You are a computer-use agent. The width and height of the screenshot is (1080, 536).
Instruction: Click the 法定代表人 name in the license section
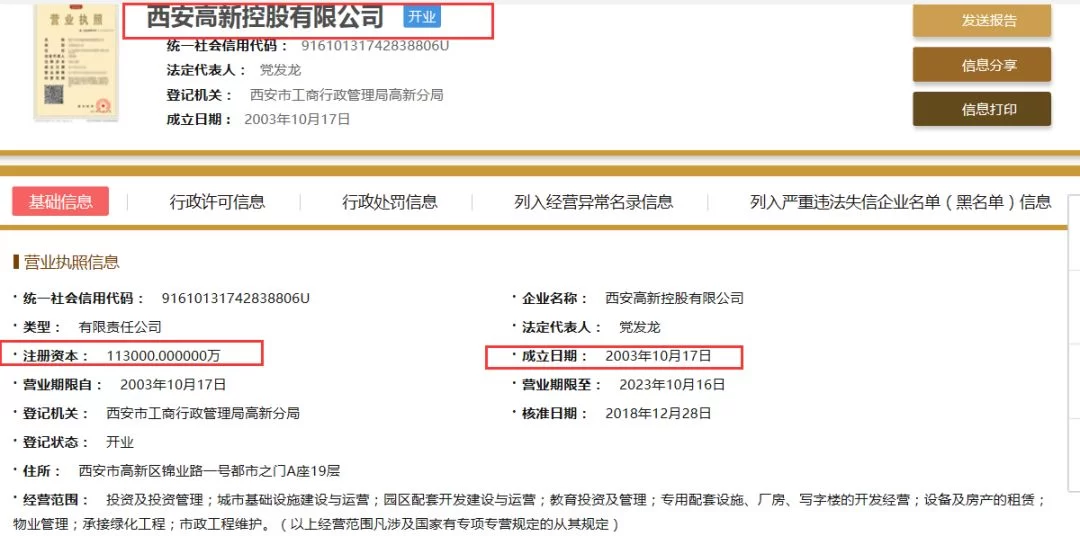pyautogui.click(x=639, y=327)
